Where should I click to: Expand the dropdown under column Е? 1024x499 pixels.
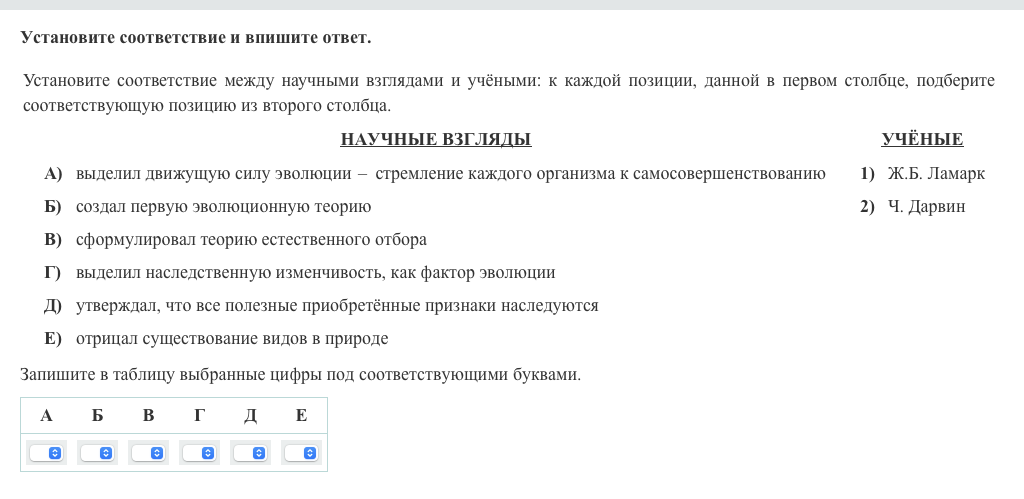[x=302, y=453]
